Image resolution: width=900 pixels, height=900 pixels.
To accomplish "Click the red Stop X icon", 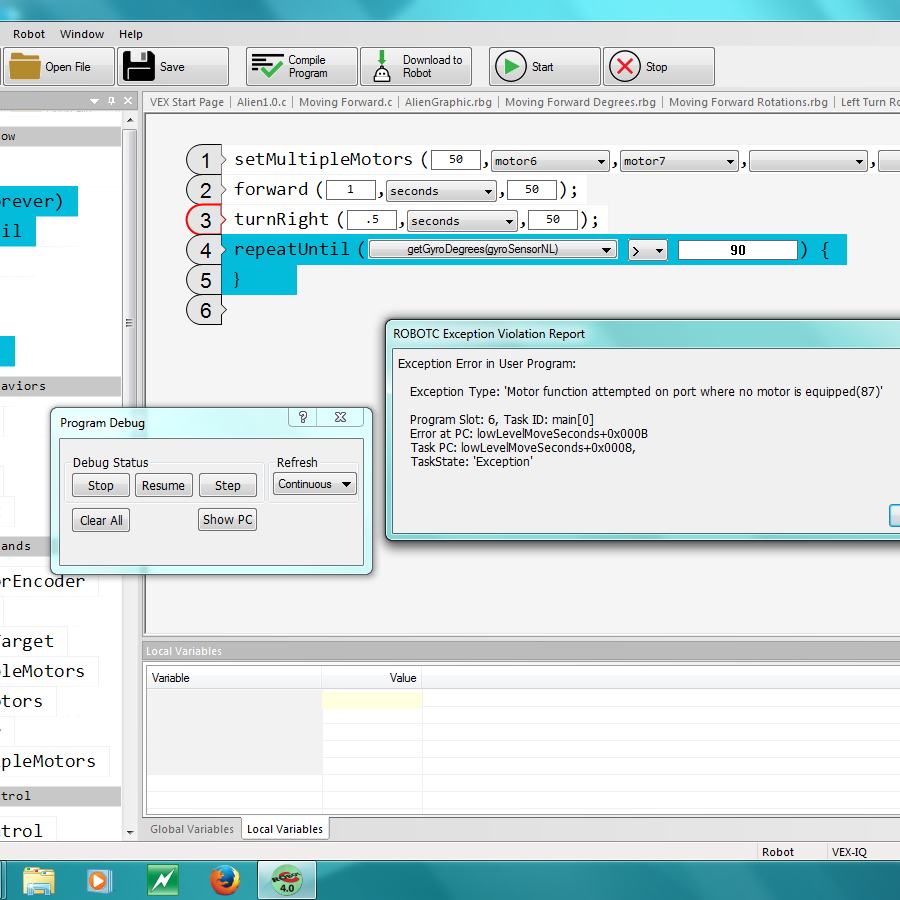I will click(624, 67).
